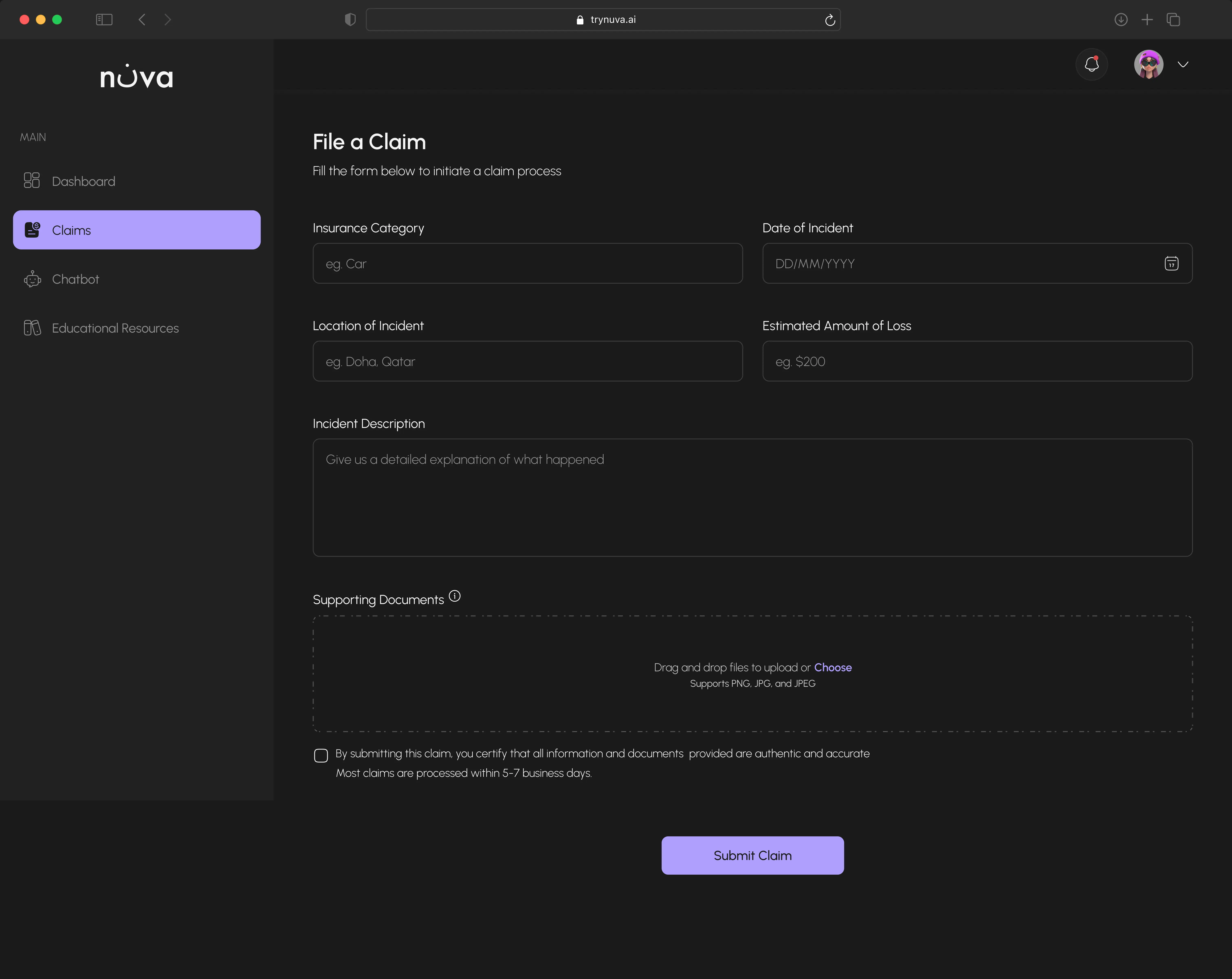Viewport: 1232px width, 979px height.
Task: Focus the Incident Description text area
Action: (x=752, y=497)
